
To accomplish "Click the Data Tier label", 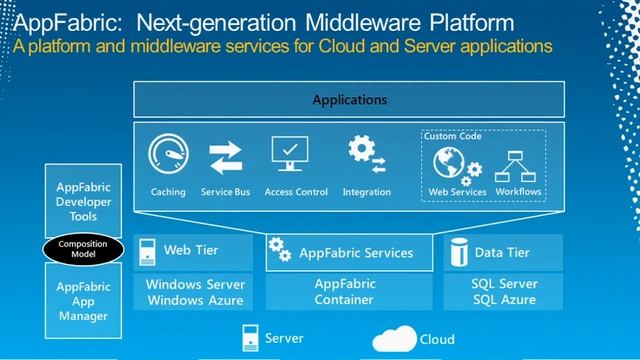I will (x=502, y=253).
